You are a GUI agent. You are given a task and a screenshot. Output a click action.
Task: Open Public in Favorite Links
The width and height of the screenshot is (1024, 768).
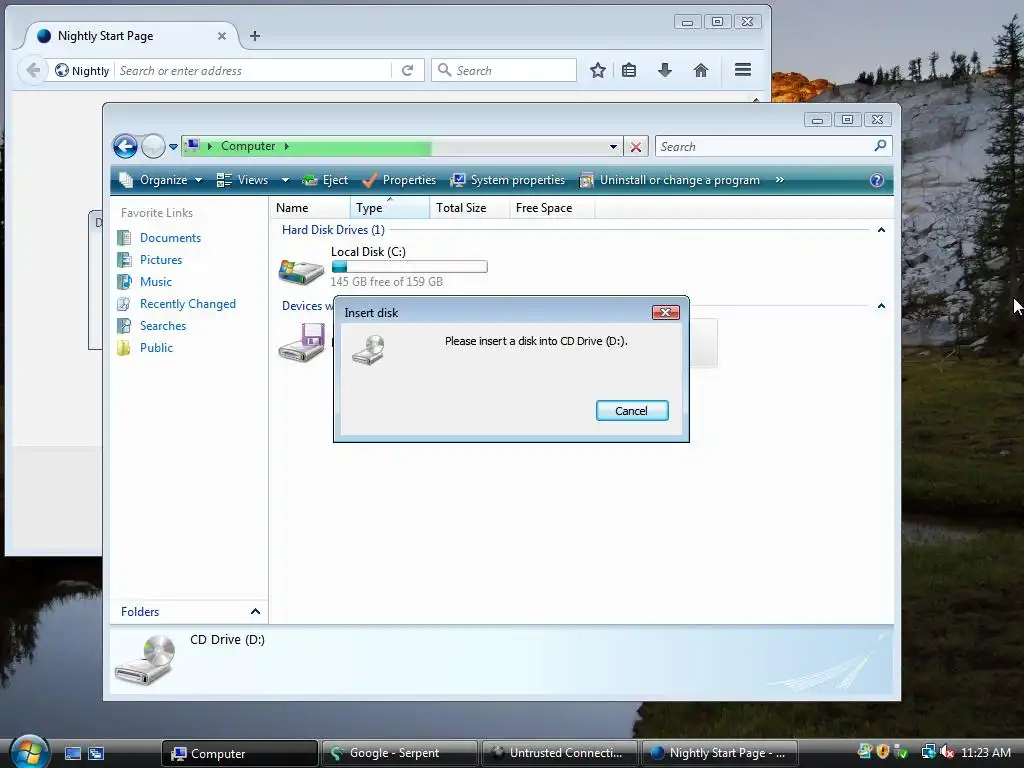click(156, 347)
